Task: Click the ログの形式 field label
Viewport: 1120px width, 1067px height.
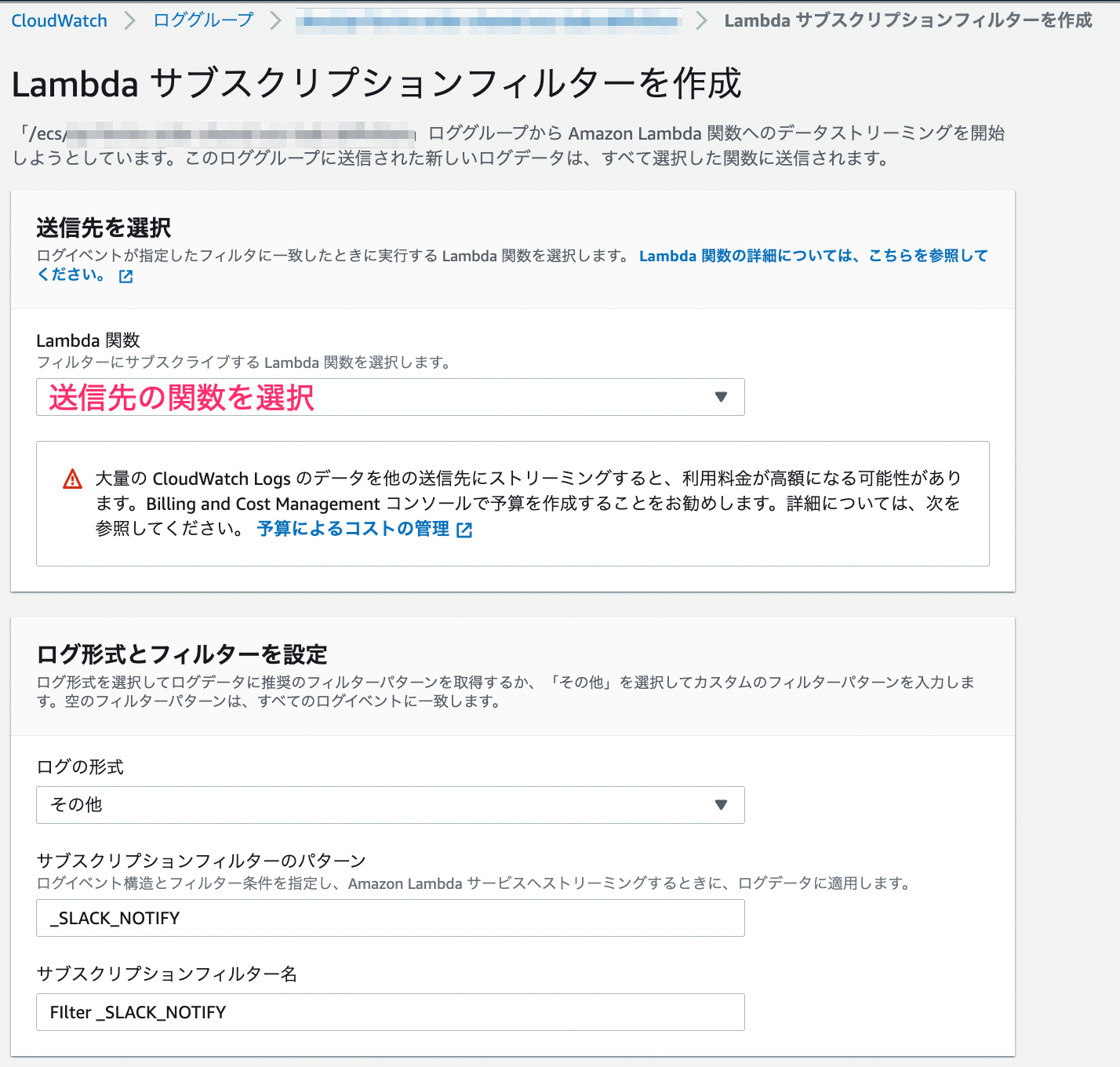Action: point(80,767)
